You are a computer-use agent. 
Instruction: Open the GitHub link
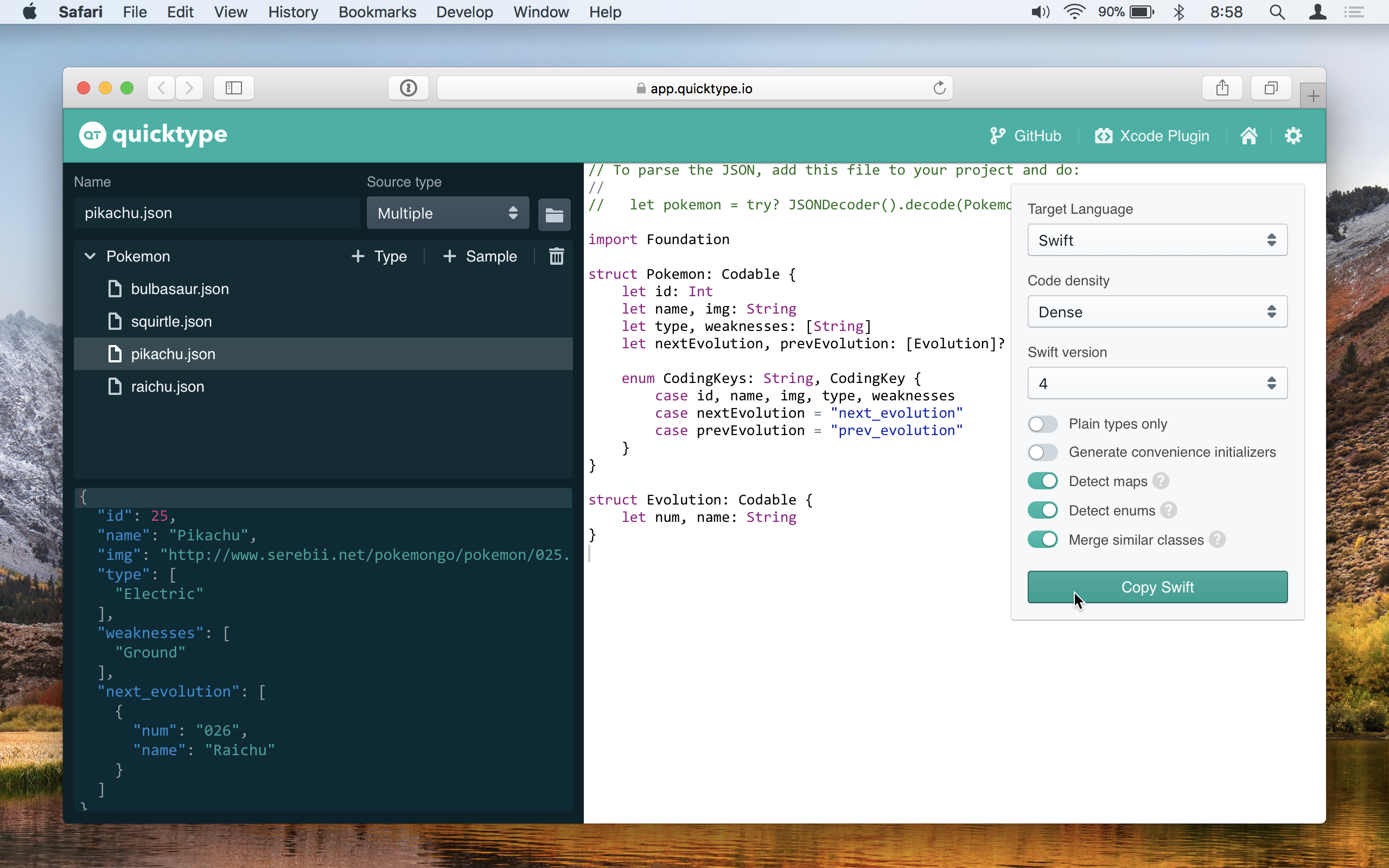click(x=1025, y=136)
